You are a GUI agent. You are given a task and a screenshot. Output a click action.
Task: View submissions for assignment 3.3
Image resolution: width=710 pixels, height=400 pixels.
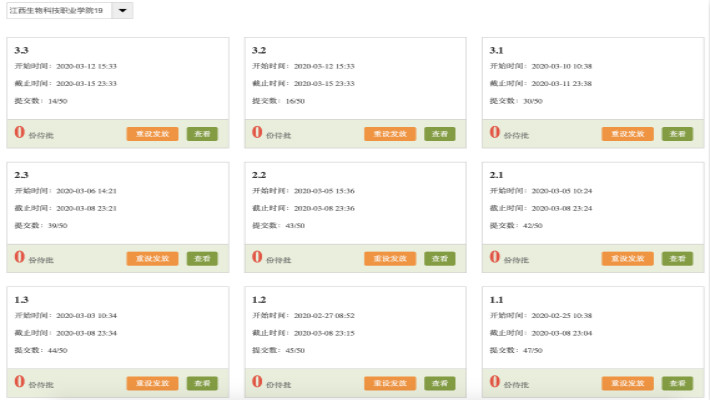click(202, 134)
